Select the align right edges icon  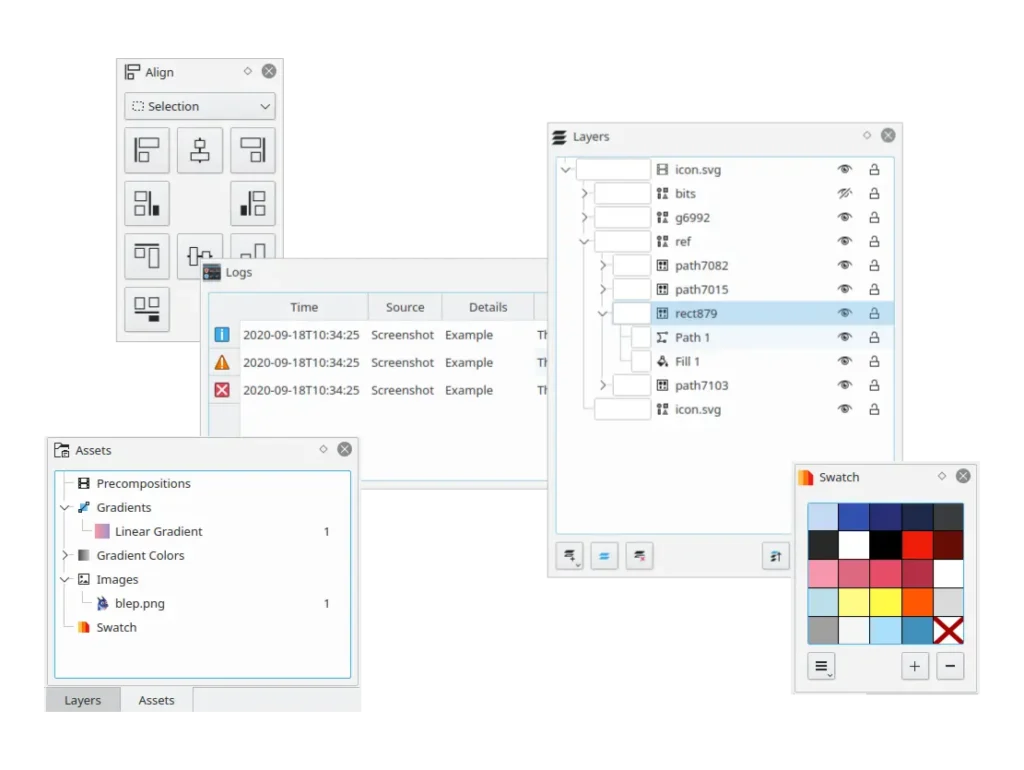(252, 150)
